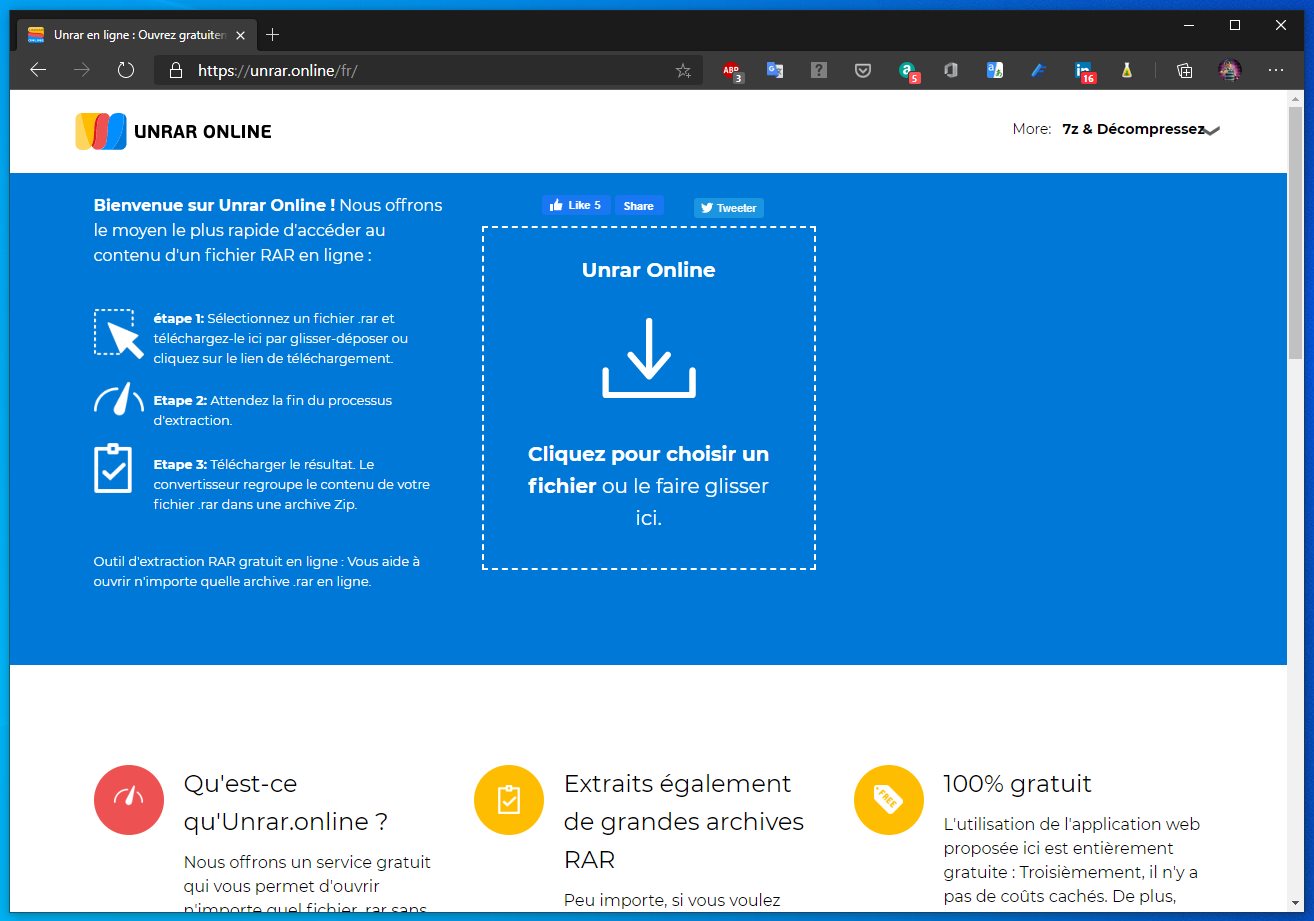
Task: Click the red speedometer circle icon
Action: point(129,800)
